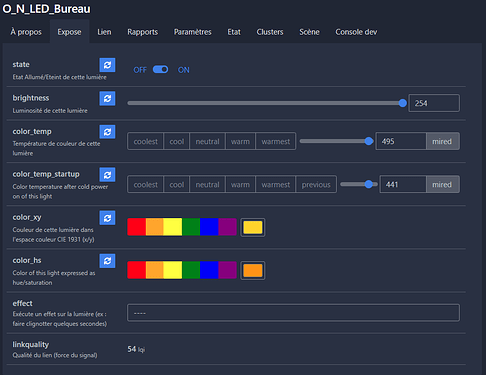This screenshot has height=375, width=486.
Task: Click the brightness value field 254
Action: (x=434, y=103)
